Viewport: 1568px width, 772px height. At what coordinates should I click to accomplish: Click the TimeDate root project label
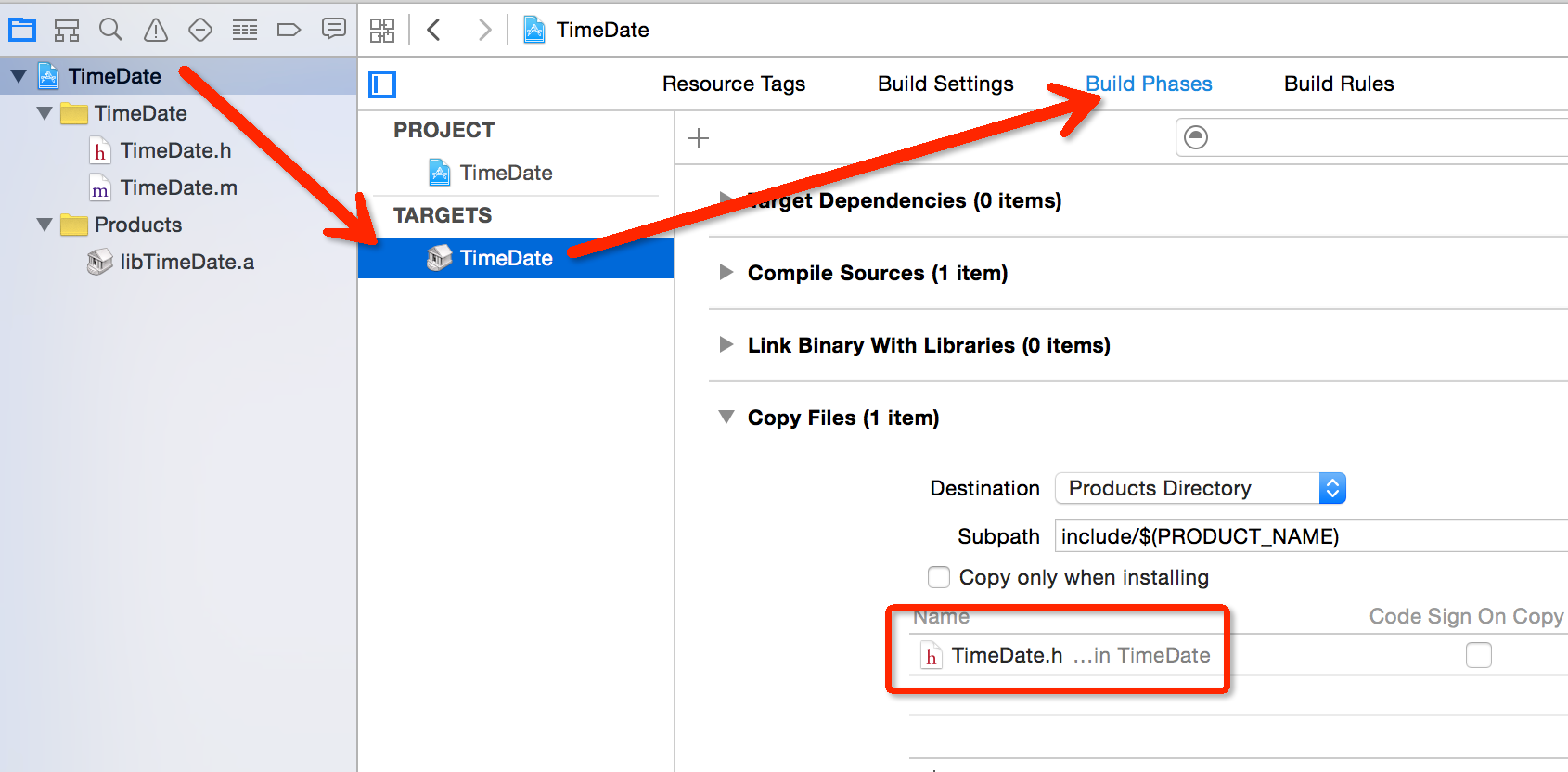pyautogui.click(x=115, y=76)
